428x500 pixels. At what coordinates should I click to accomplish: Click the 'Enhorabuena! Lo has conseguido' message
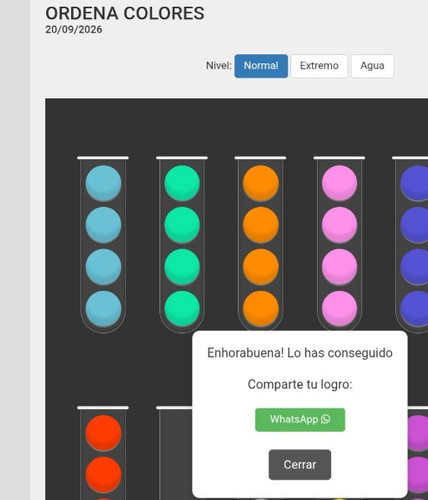click(300, 353)
